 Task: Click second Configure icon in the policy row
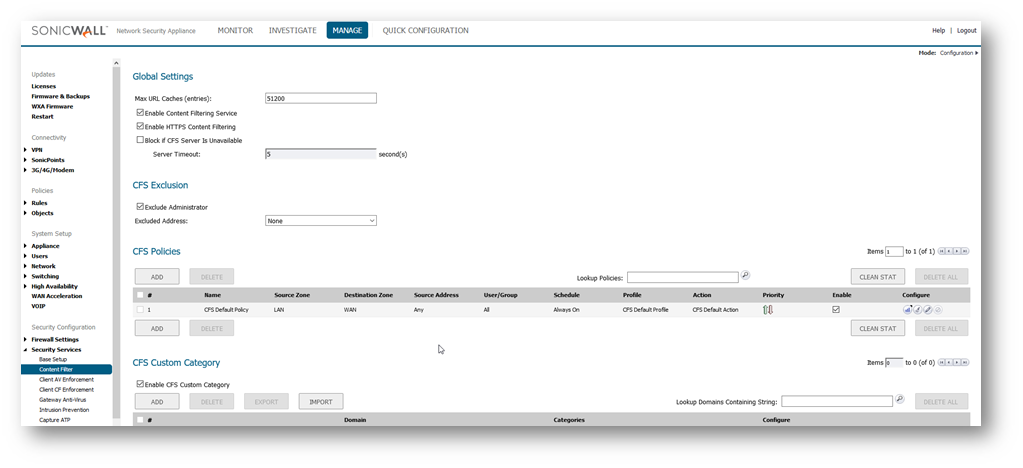click(918, 310)
